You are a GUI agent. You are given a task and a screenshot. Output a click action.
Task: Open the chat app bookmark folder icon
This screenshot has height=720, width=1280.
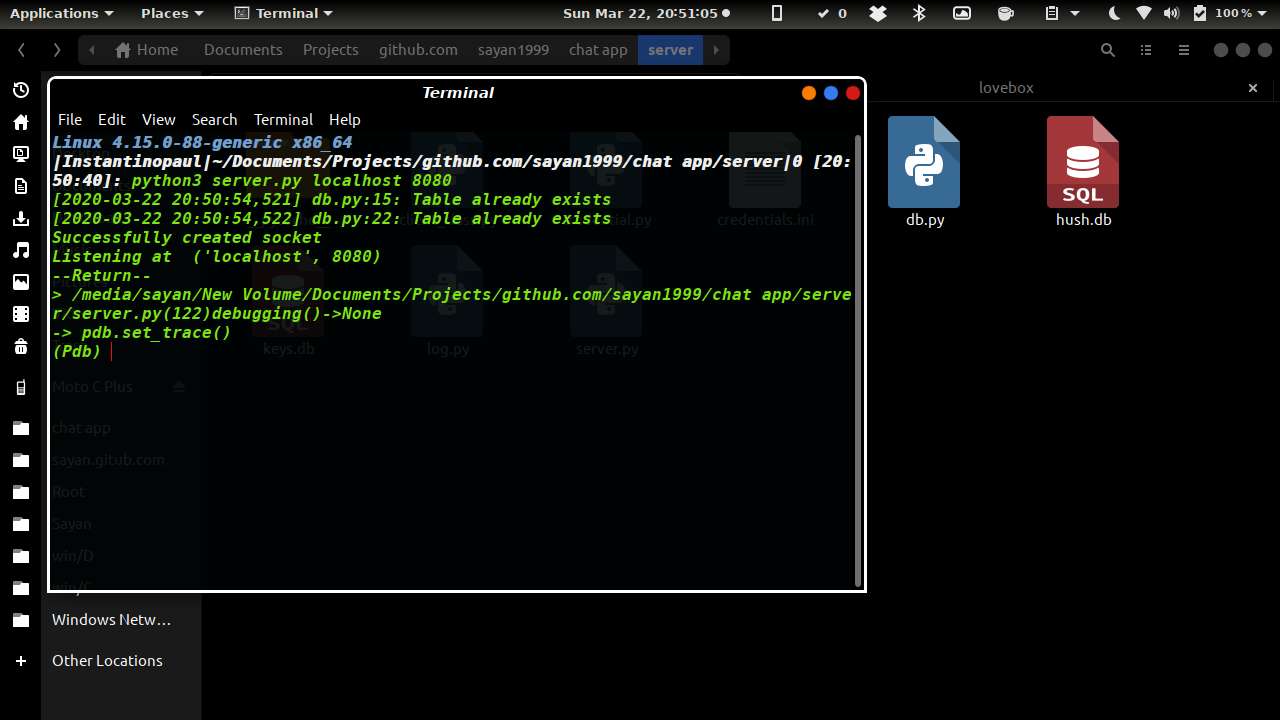click(20, 428)
